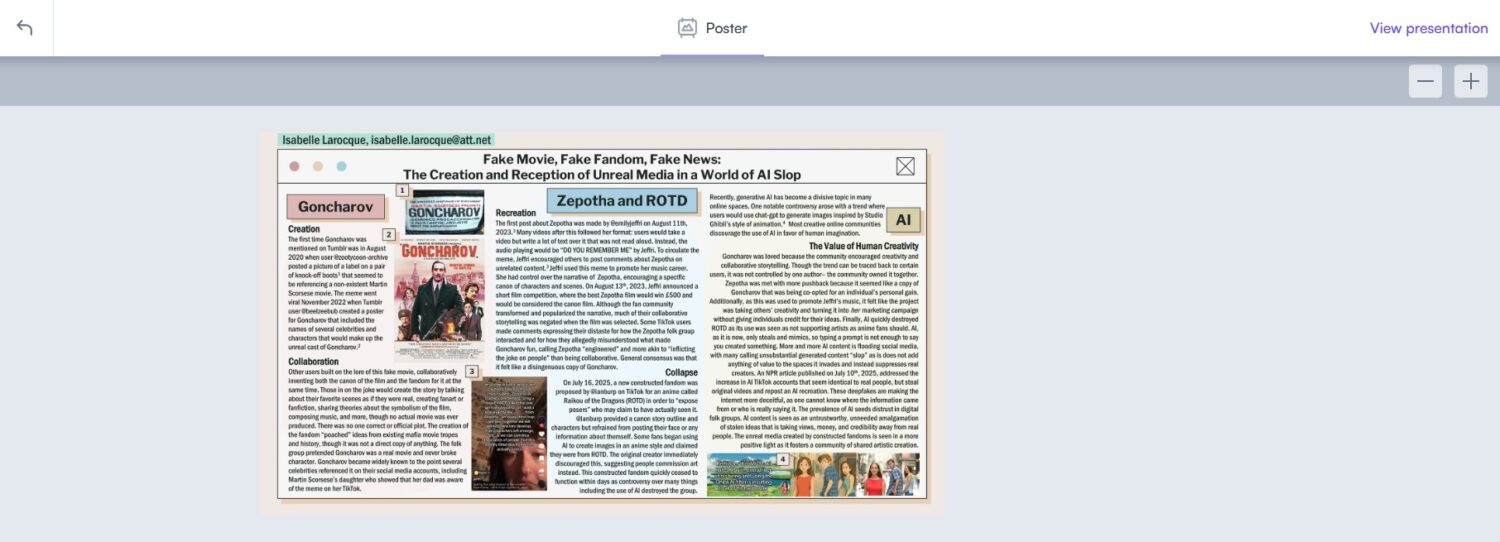Click the Goncharov label image numbered 1
Image resolution: width=1500 pixels, height=542 pixels.
(x=445, y=212)
